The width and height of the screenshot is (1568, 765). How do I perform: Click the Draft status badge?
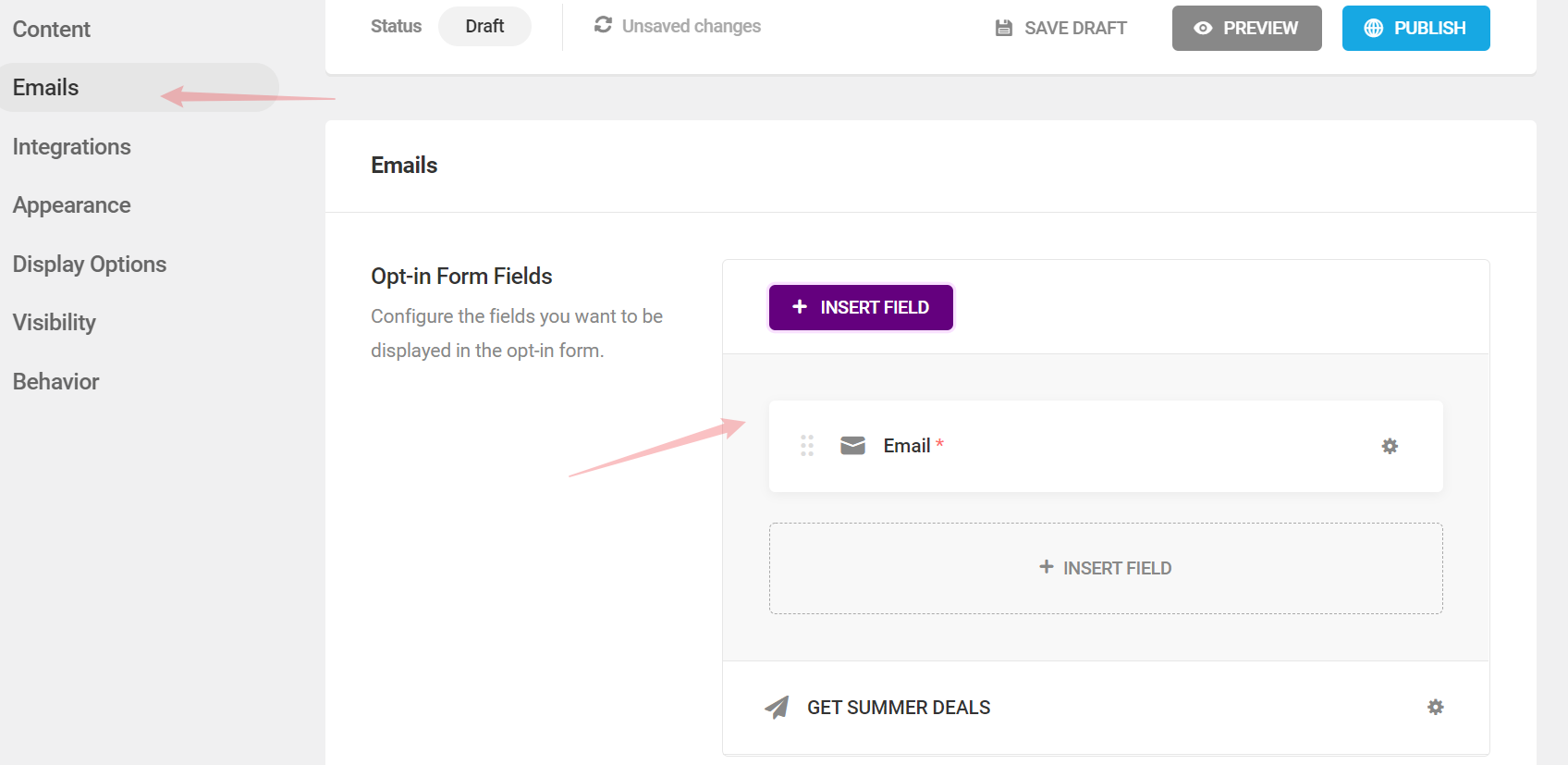(484, 26)
